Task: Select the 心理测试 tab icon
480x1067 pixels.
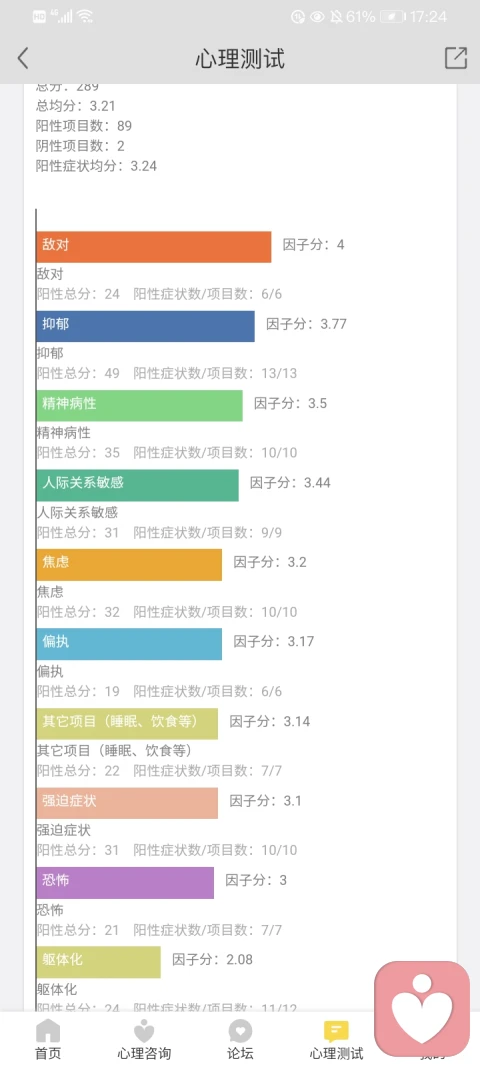Action: click(x=336, y=1032)
